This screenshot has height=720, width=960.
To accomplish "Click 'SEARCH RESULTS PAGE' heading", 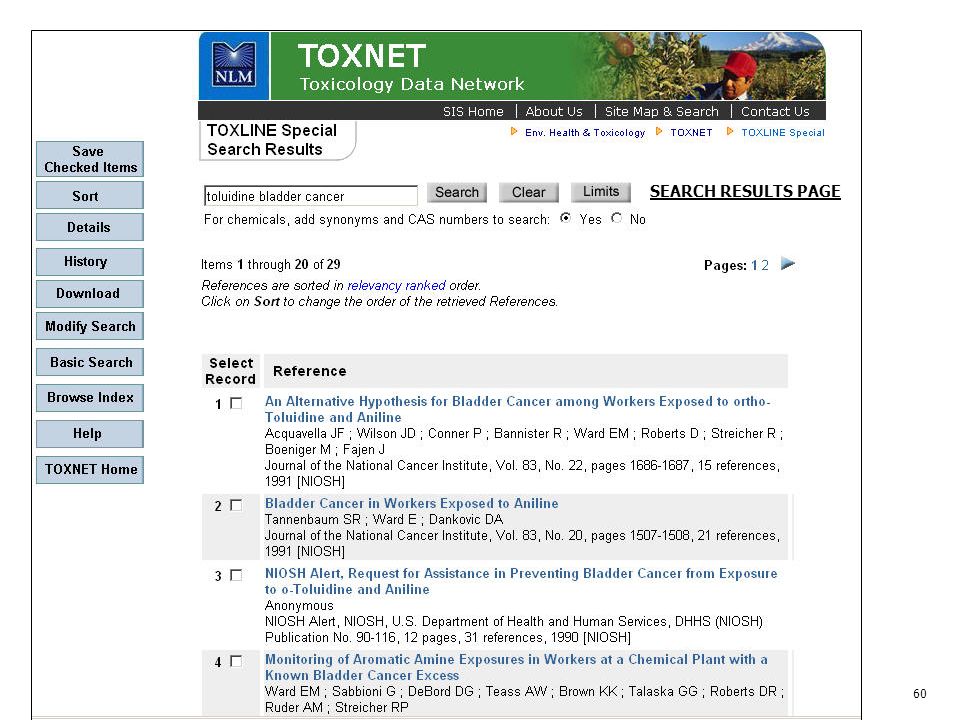I will coord(745,192).
